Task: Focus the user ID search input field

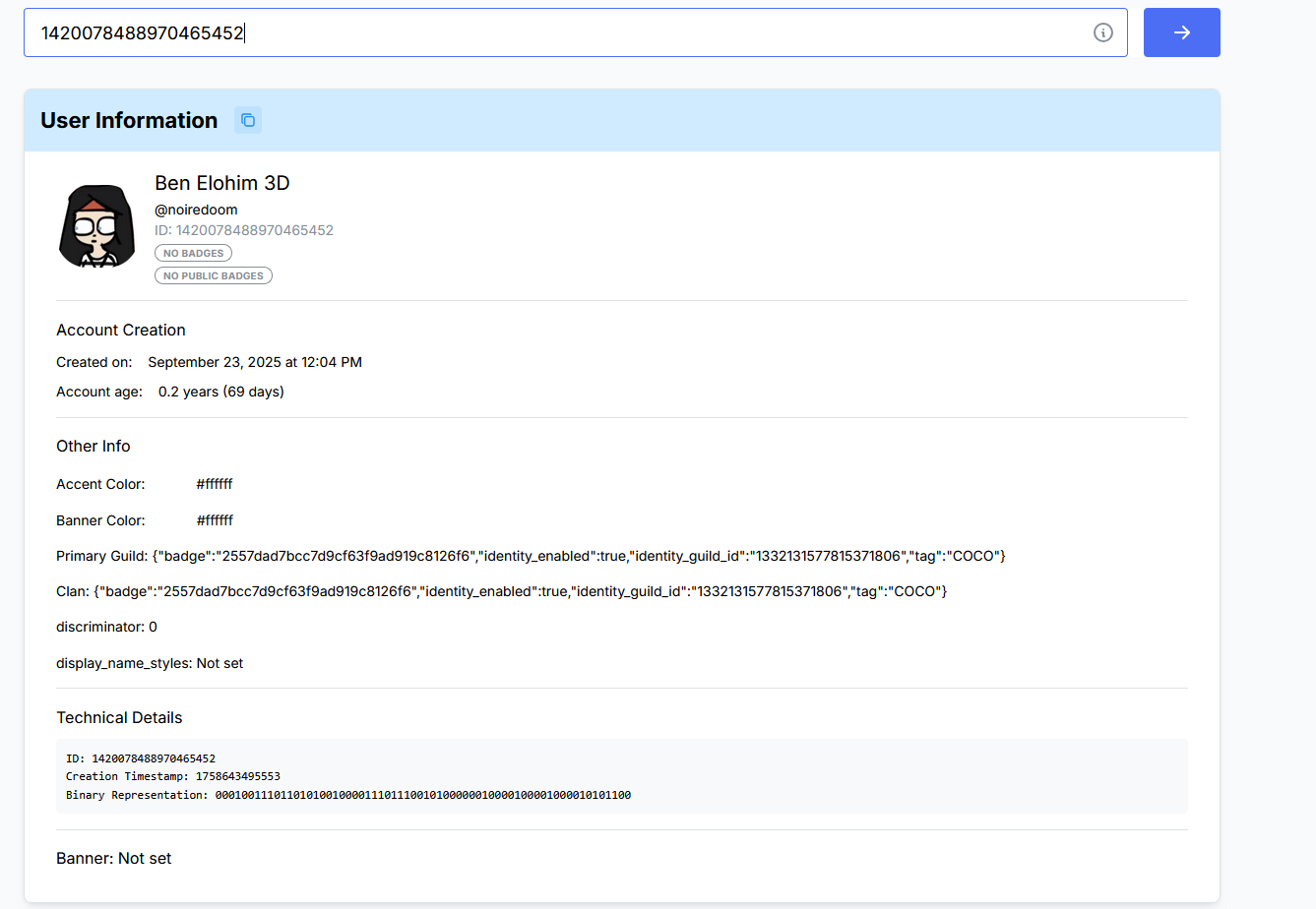Action: [561, 32]
